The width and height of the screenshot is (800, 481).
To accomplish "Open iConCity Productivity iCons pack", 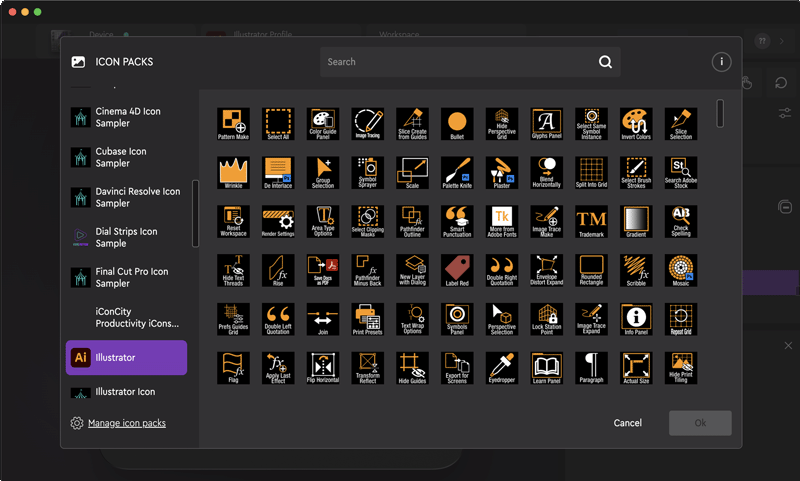I will tap(127, 317).
